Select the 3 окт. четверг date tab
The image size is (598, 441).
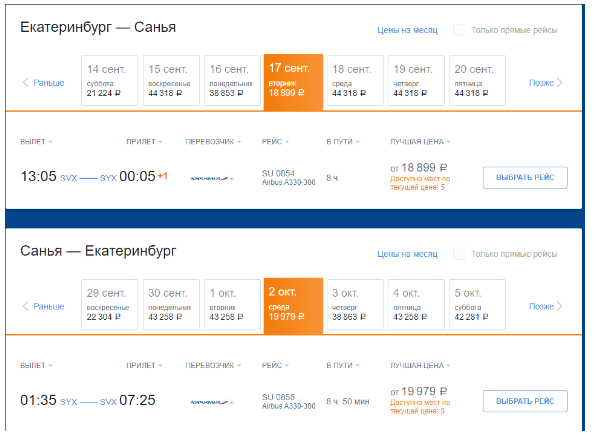355,304
